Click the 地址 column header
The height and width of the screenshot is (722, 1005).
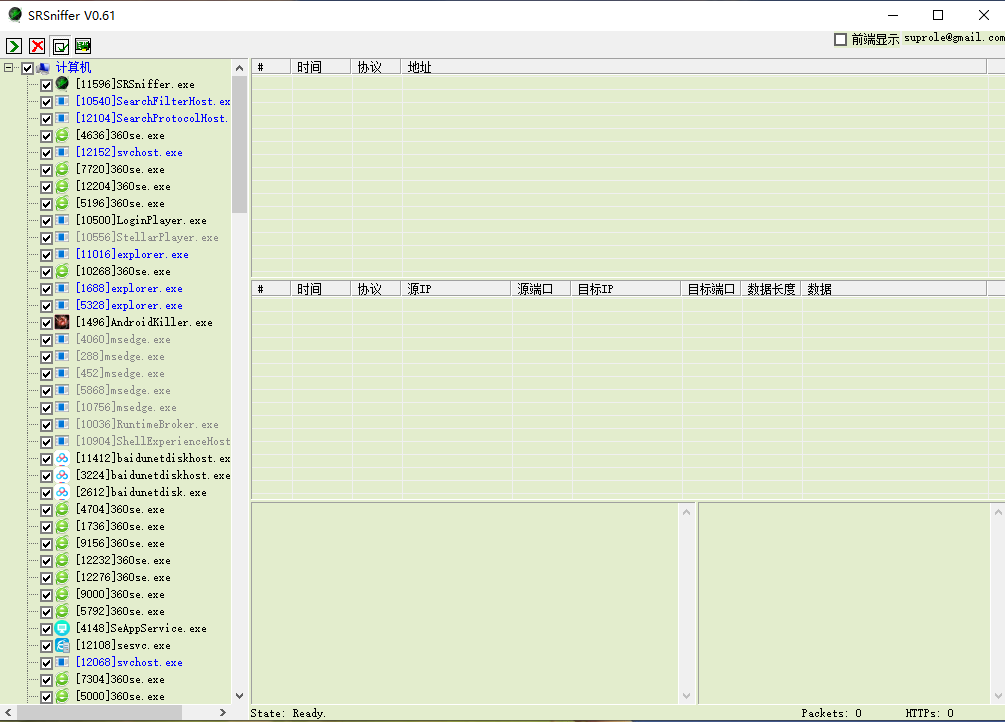(694, 67)
